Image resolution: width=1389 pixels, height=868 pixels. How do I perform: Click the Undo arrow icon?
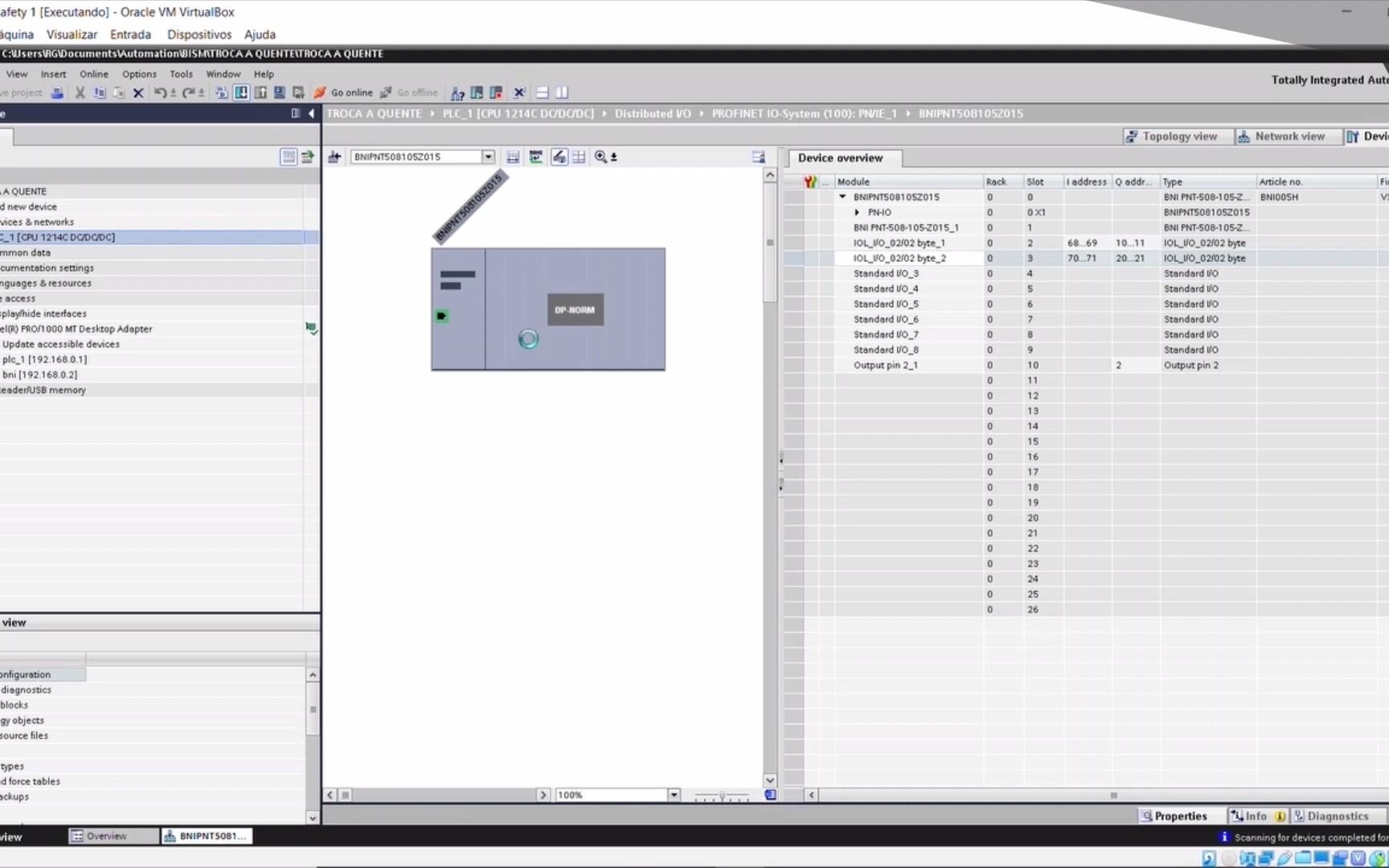(x=160, y=92)
